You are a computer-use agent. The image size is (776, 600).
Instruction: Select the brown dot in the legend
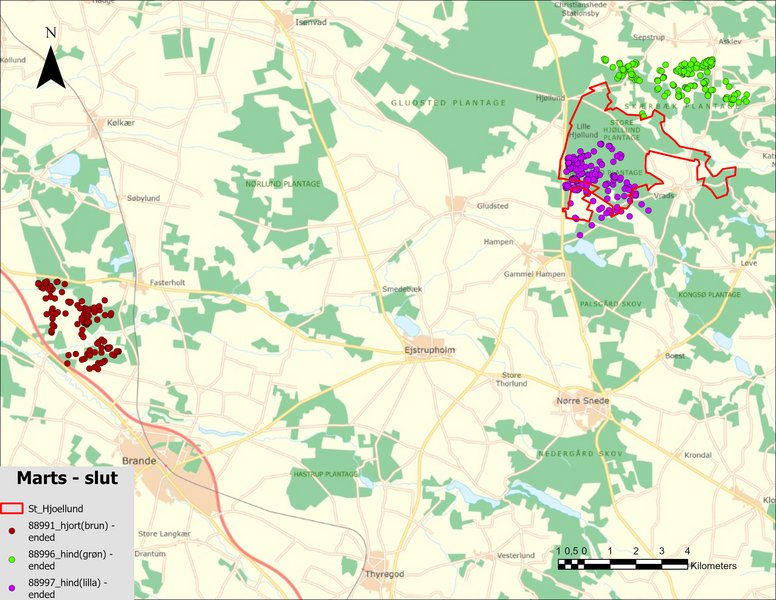[10, 530]
